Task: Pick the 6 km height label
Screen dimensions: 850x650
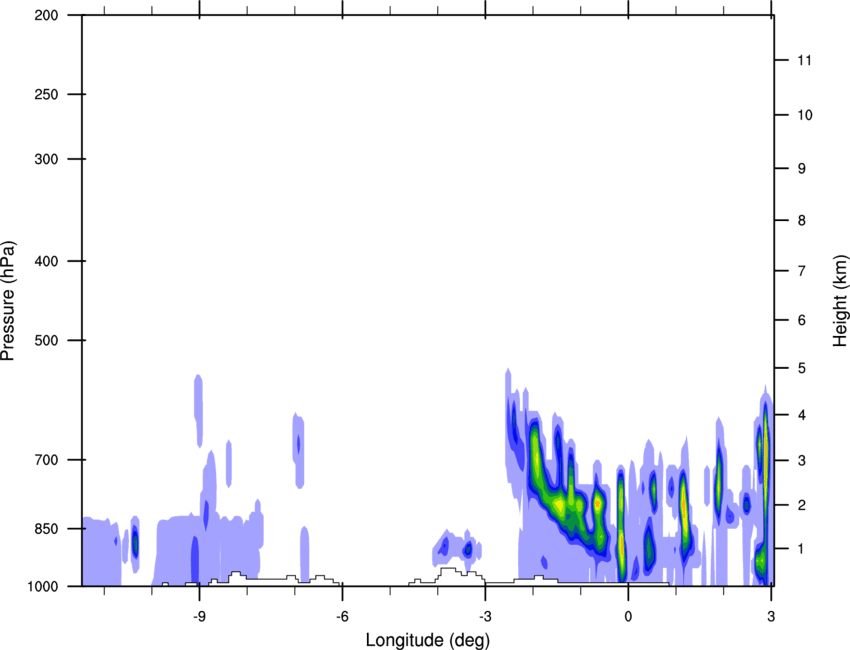Action: 802,320
